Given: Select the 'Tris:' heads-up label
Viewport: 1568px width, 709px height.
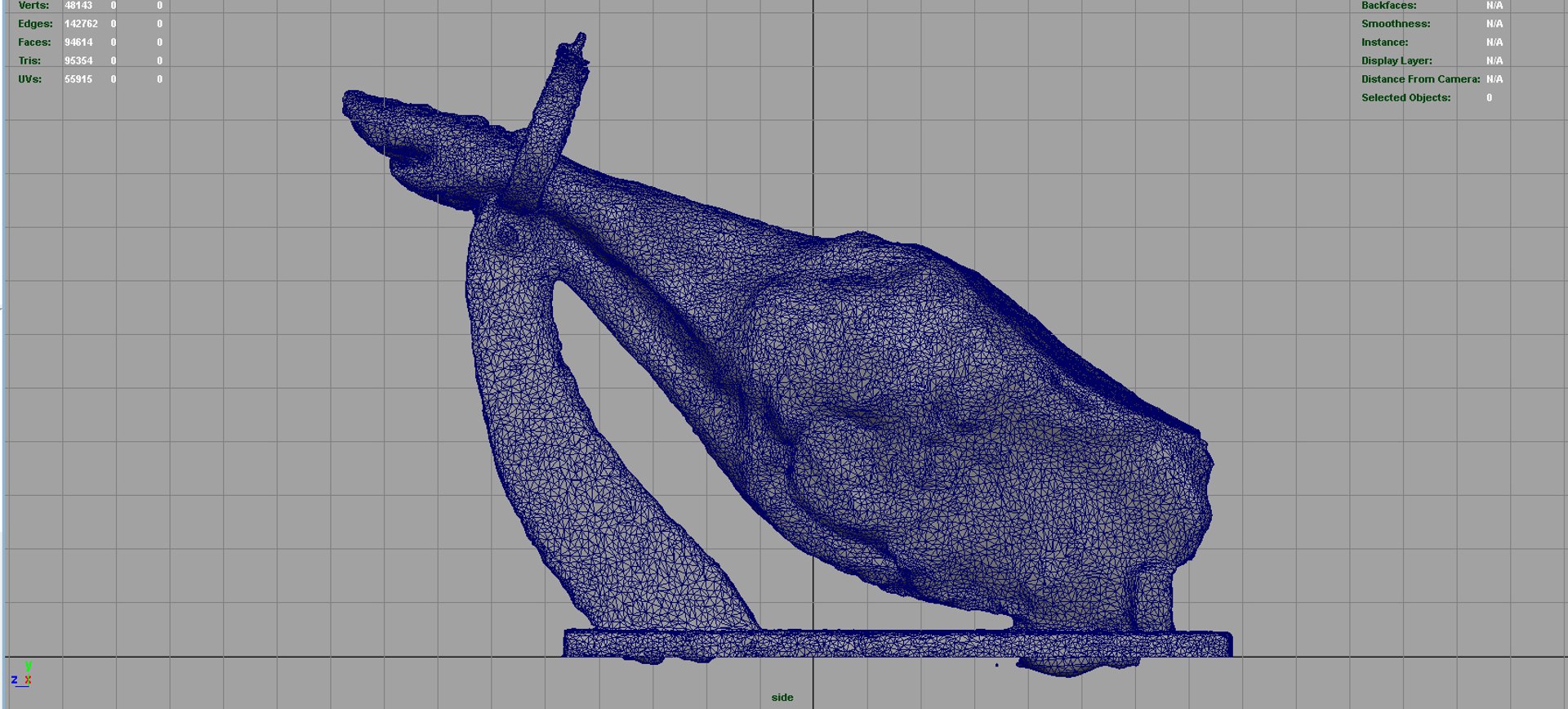Looking at the screenshot, I should (x=29, y=60).
